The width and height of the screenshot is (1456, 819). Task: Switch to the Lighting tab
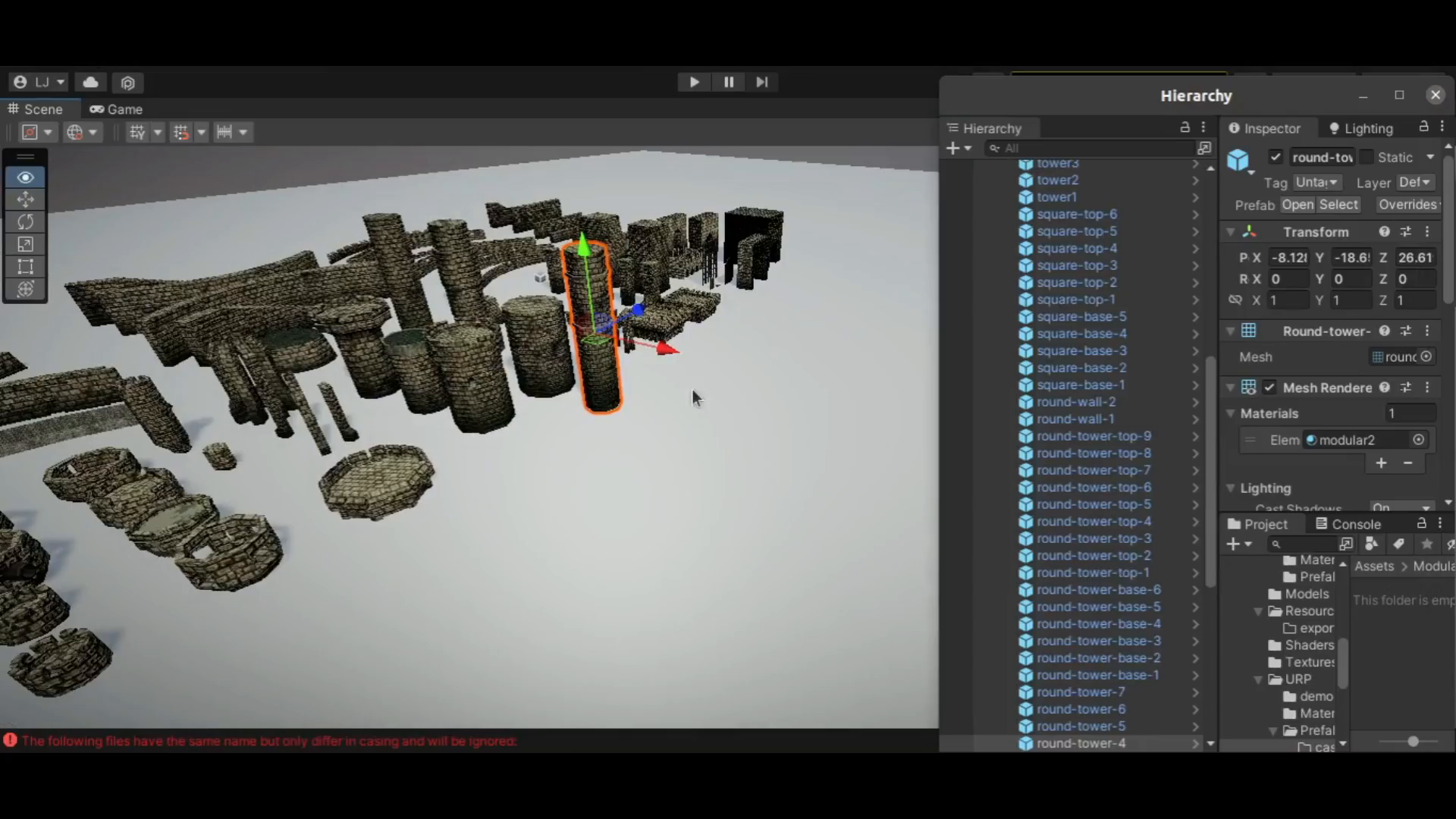(x=1361, y=128)
